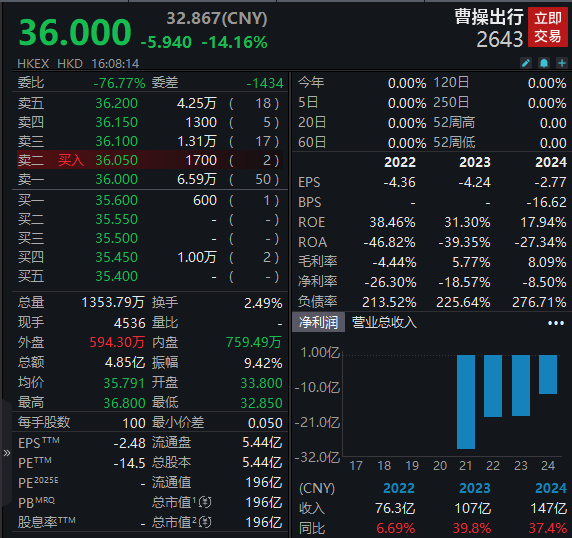Click the 立即交易 red button

click(x=548, y=27)
